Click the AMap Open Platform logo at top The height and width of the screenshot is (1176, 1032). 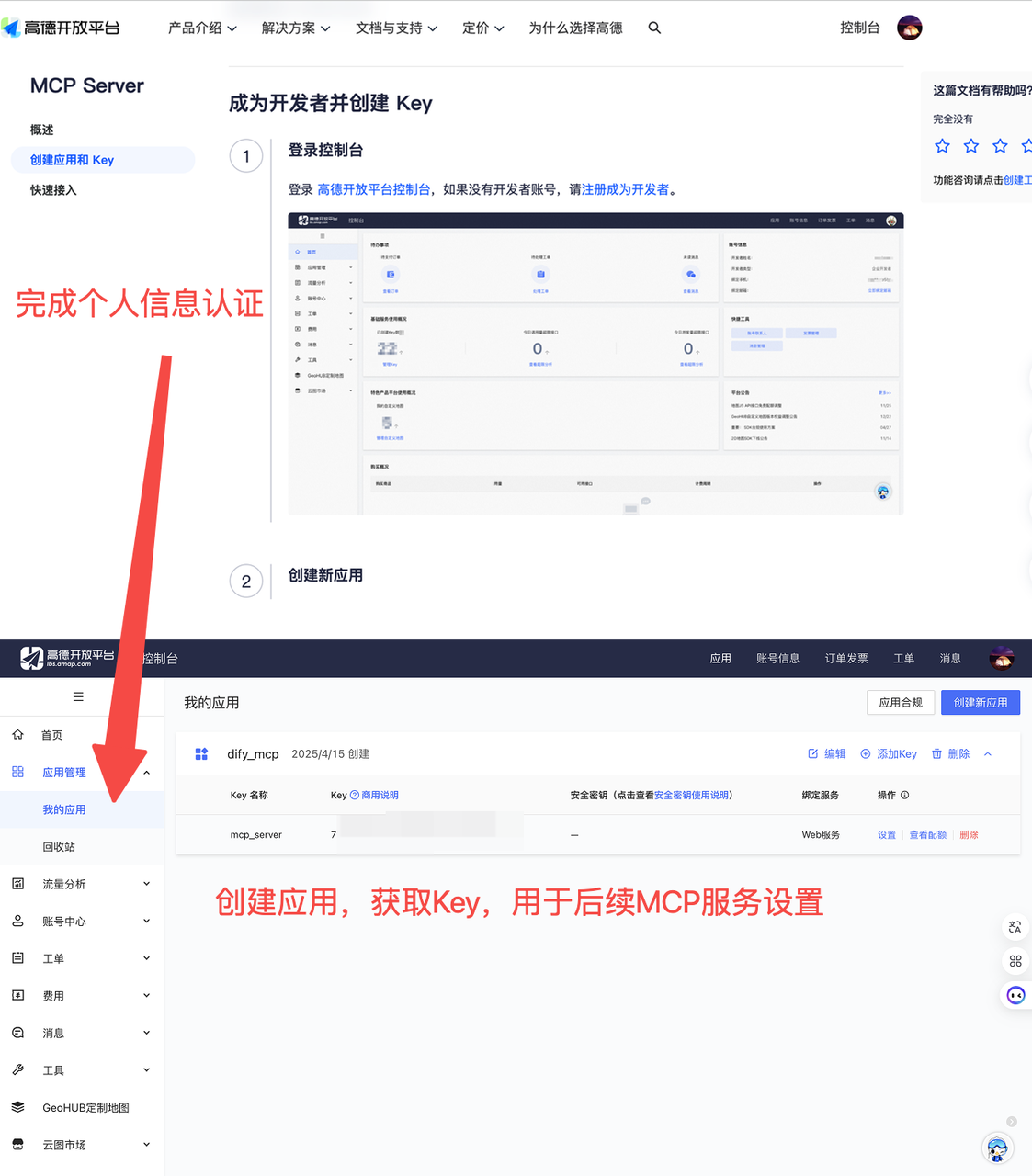click(61, 28)
